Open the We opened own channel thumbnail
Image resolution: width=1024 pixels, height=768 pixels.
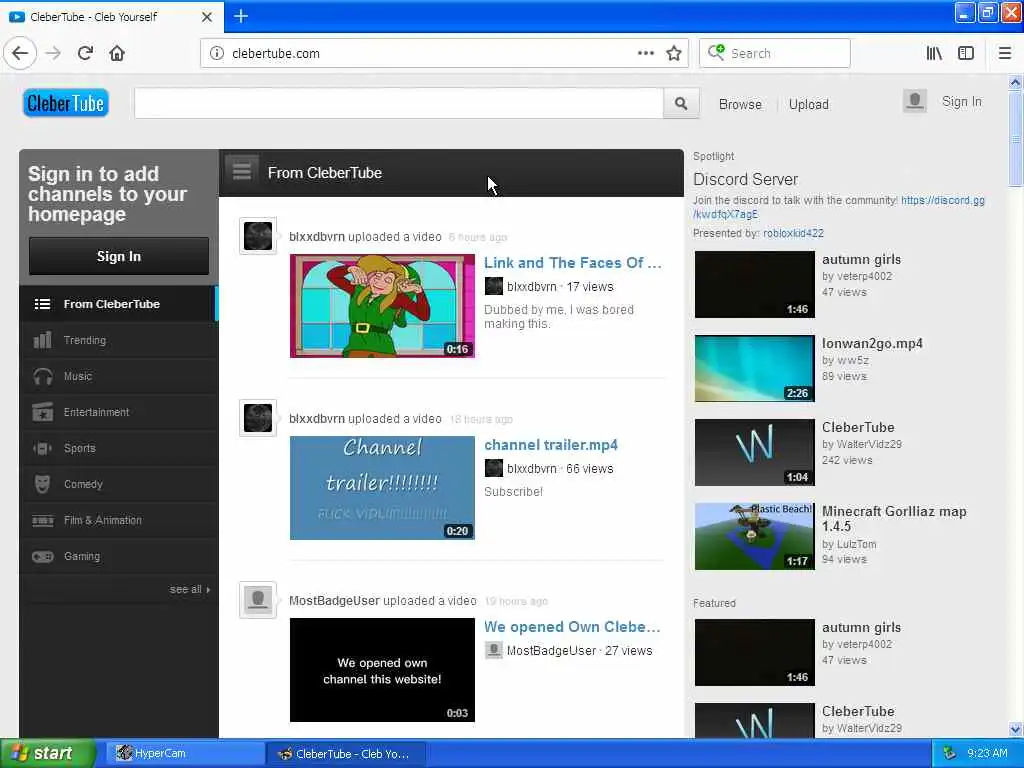382,670
